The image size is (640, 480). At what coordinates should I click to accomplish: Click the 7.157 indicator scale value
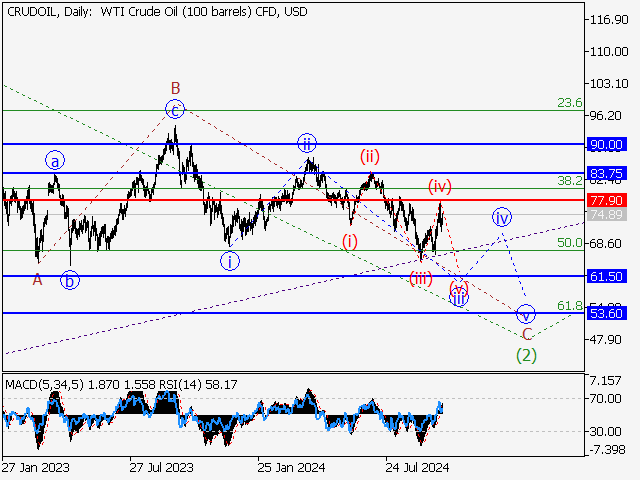point(606,381)
